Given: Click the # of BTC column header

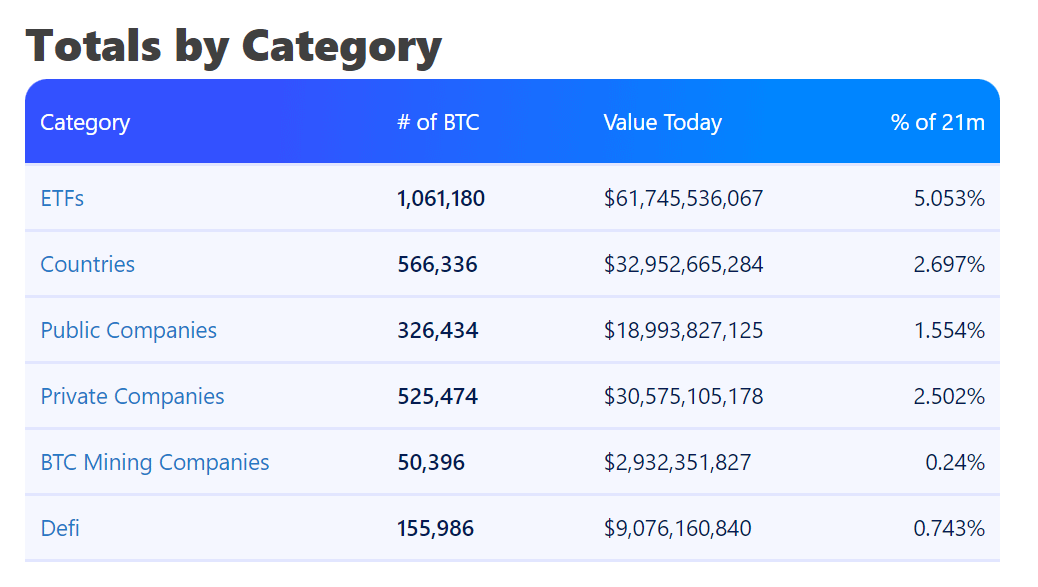Looking at the screenshot, I should point(438,122).
